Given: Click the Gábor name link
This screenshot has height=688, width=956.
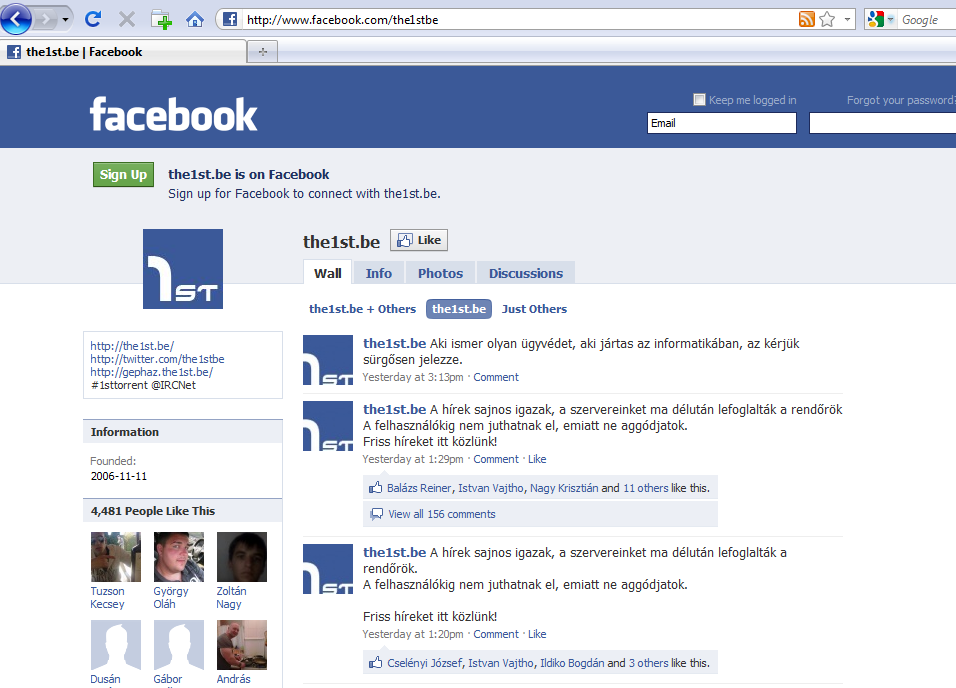Looking at the screenshot, I should click(x=168, y=679).
